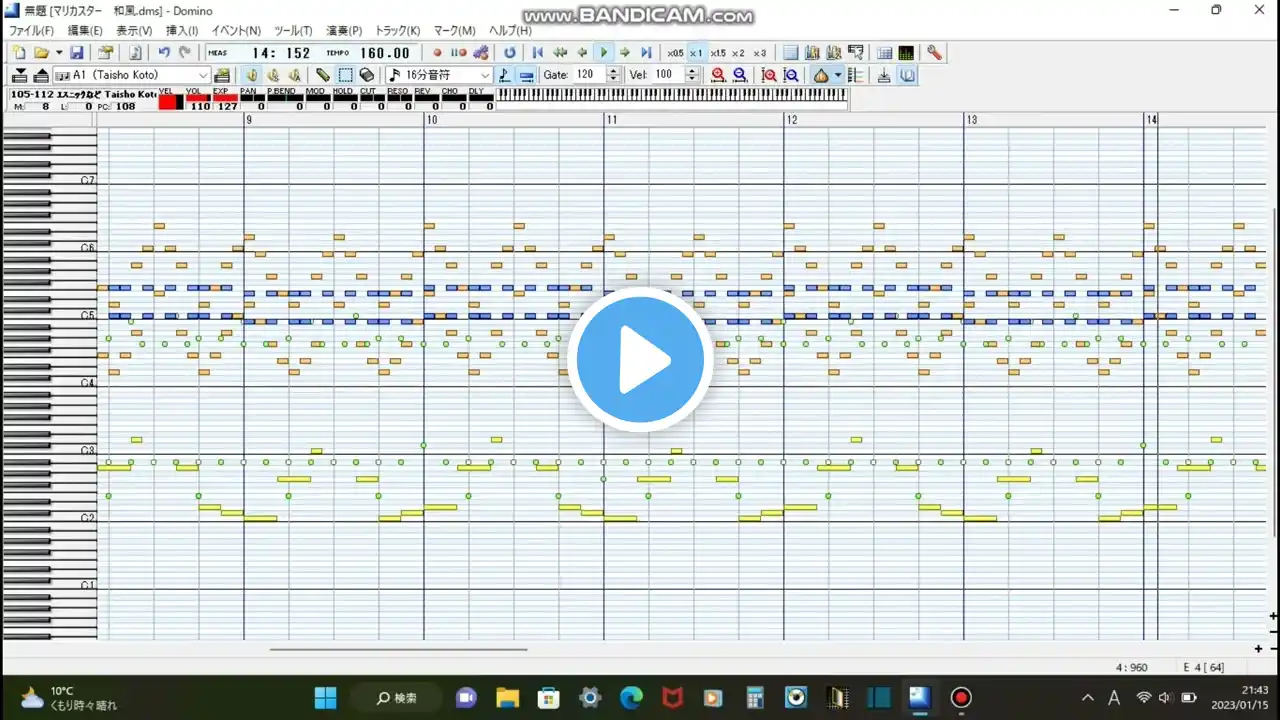Click the red EXP meter bar
This screenshot has height=720, width=1280.
click(225, 99)
